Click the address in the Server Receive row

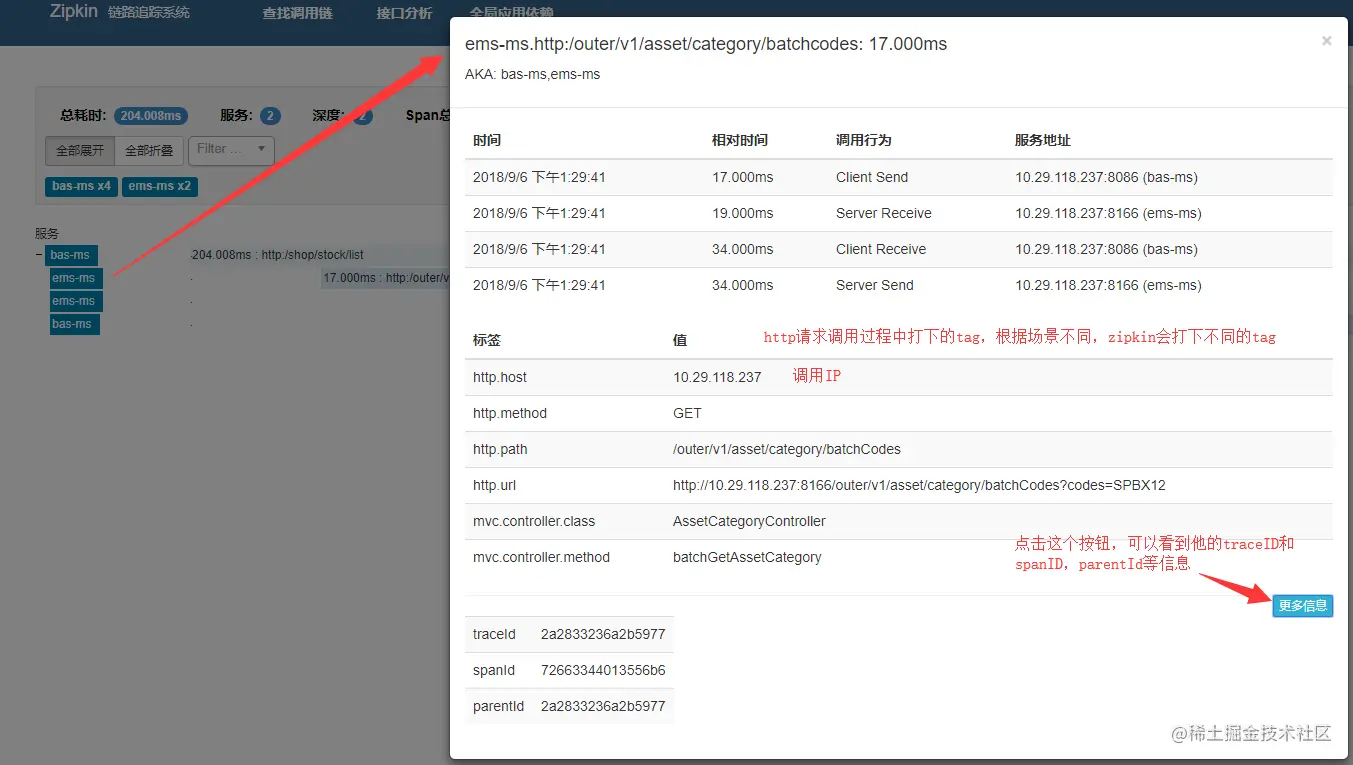1108,213
